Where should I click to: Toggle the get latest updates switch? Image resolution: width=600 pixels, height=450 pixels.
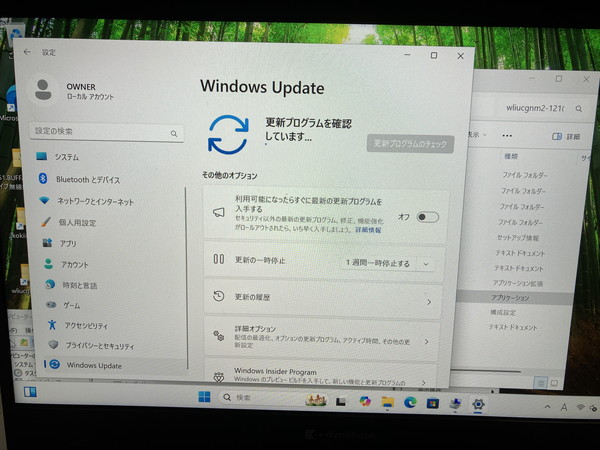point(427,217)
